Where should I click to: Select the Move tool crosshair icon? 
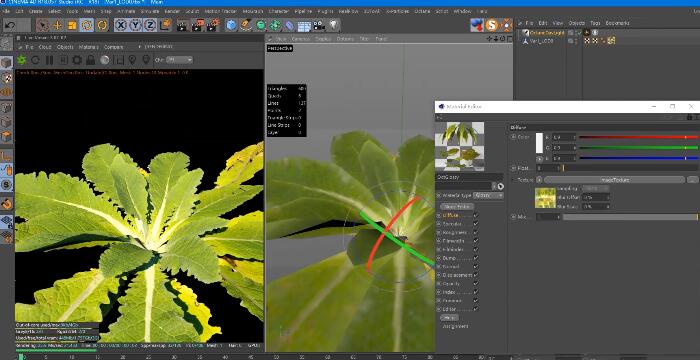[57, 25]
